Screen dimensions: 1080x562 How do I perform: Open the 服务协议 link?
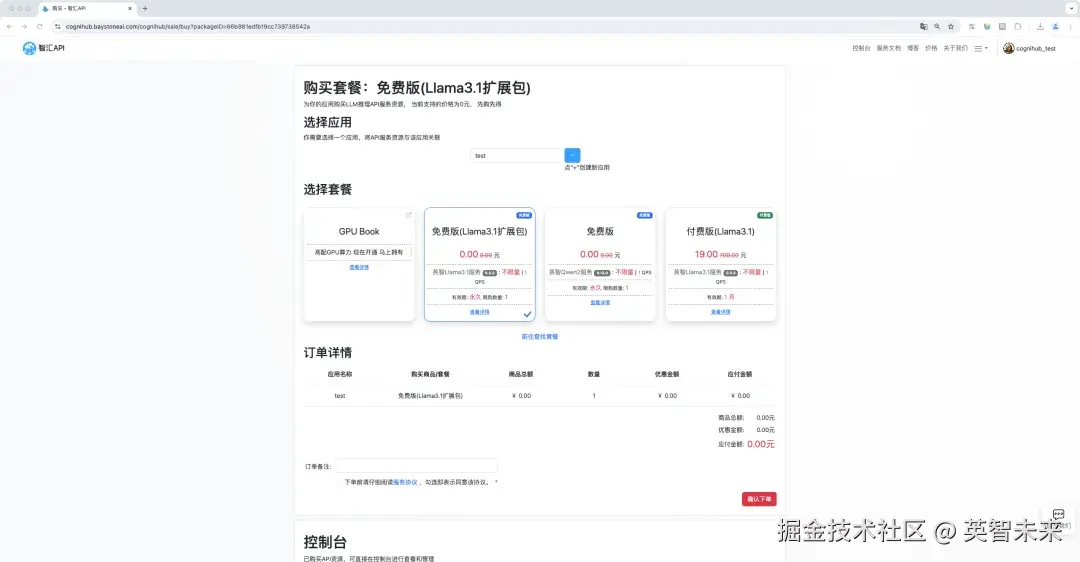click(x=405, y=482)
